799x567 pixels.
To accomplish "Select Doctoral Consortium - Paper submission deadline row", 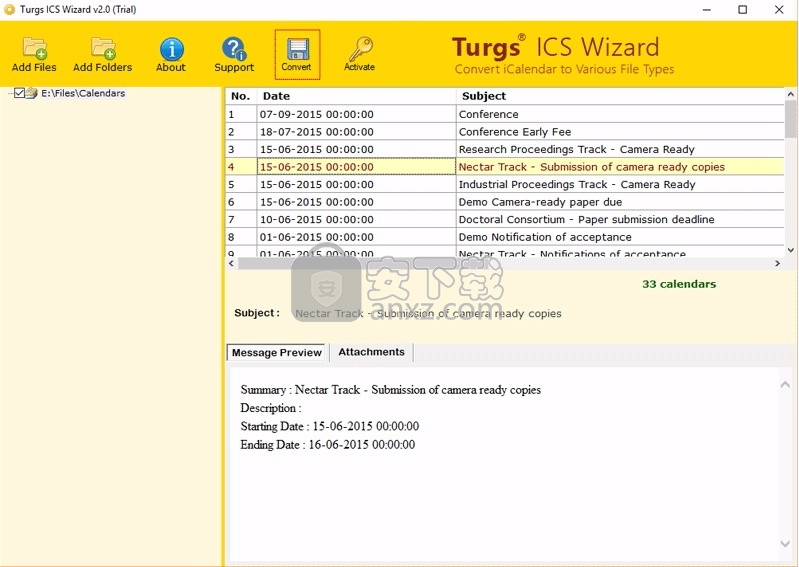I will pyautogui.click(x=505, y=220).
